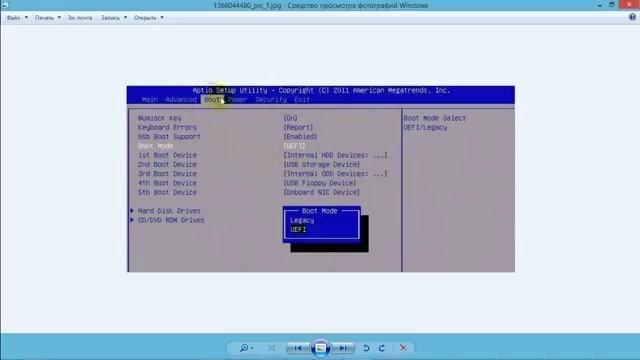Viewport: 640px width, 360px height.
Task: Start the slideshow with center button
Action: pyautogui.click(x=320, y=348)
